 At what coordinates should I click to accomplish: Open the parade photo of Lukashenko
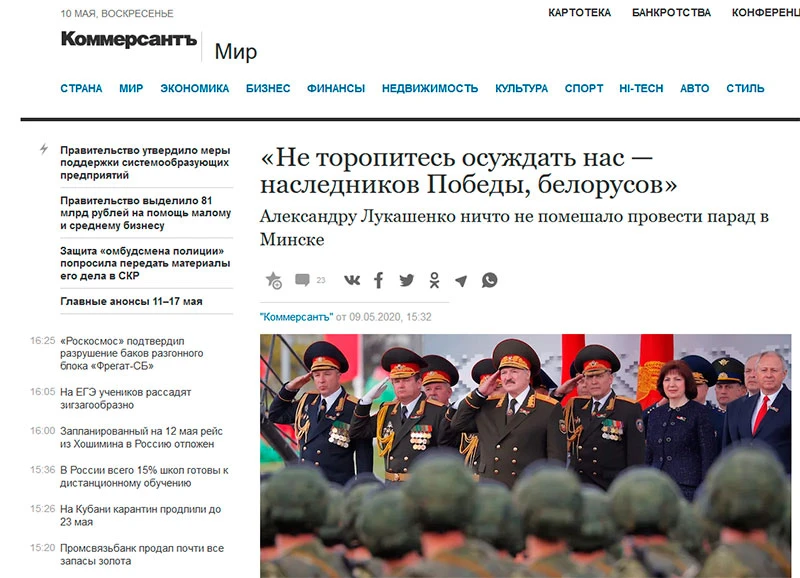point(526,456)
